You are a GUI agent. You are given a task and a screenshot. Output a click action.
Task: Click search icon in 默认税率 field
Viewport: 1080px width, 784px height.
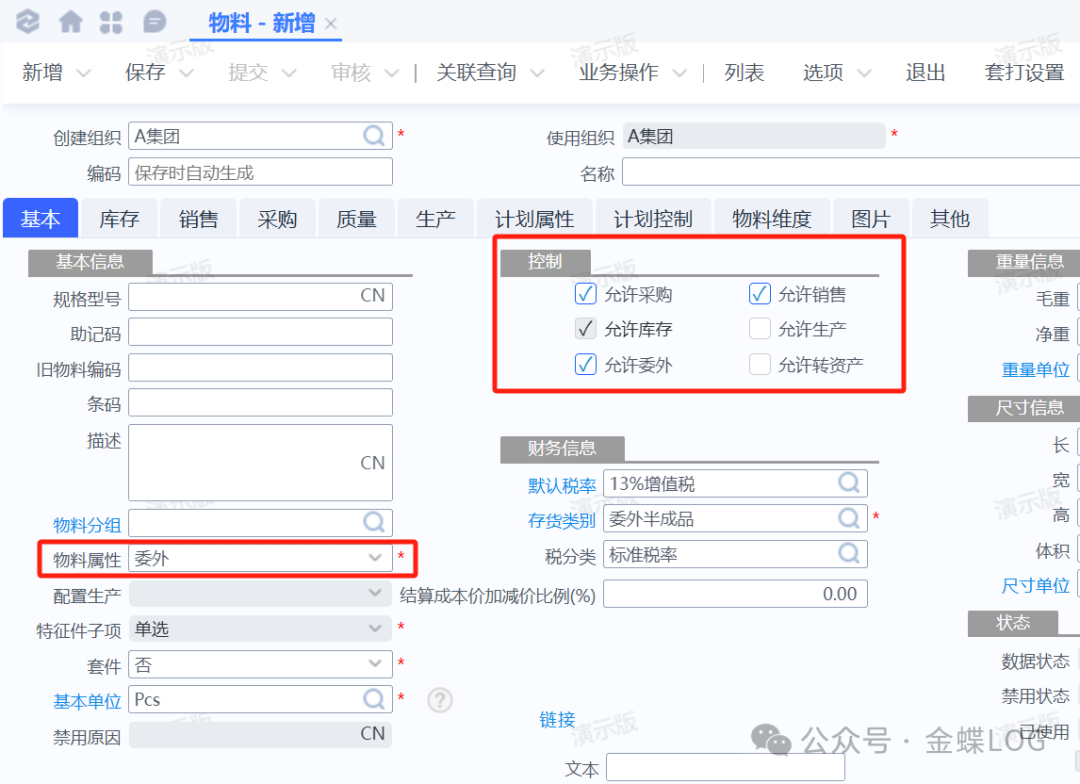coord(849,484)
